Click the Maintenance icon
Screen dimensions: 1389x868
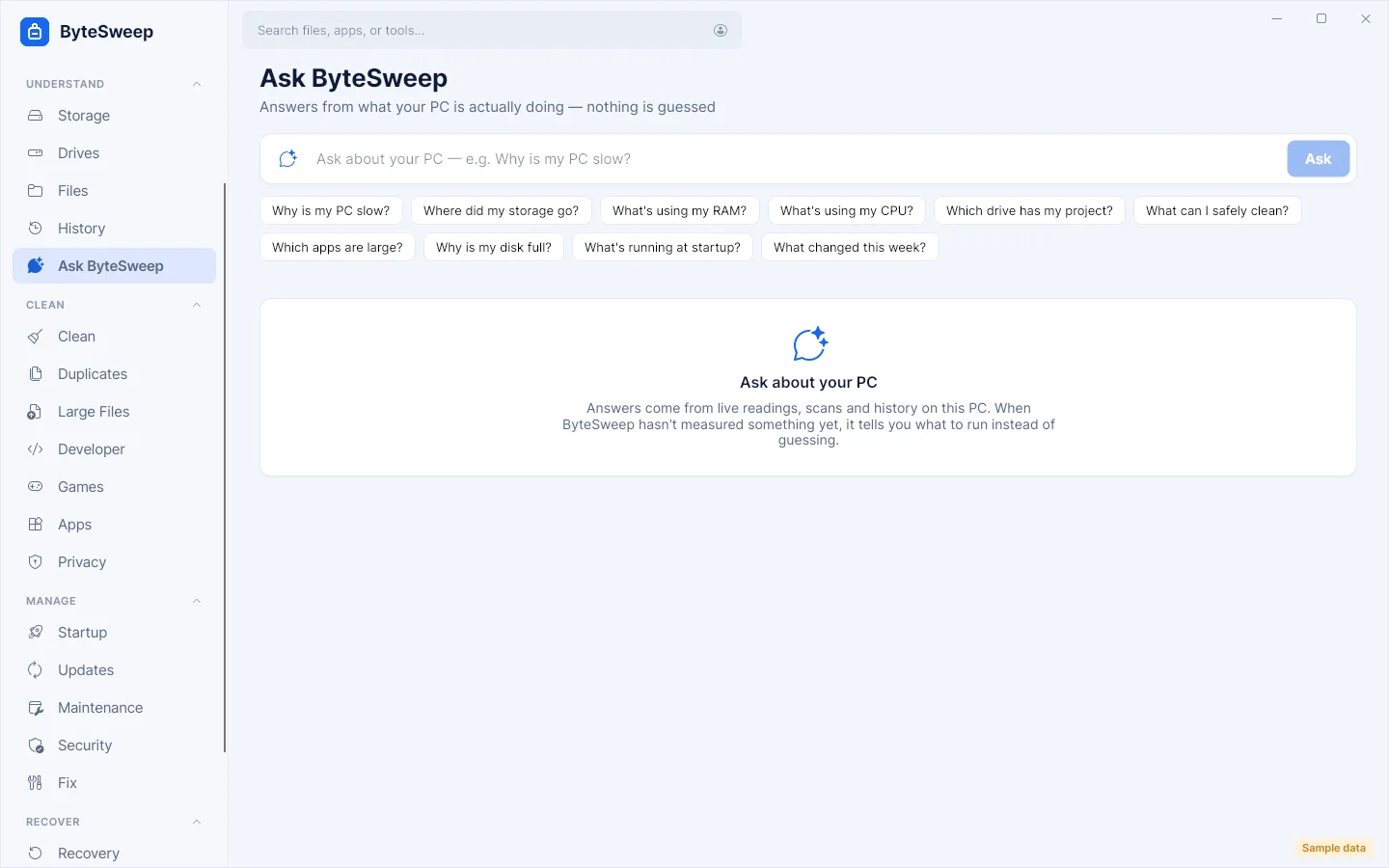(x=36, y=708)
